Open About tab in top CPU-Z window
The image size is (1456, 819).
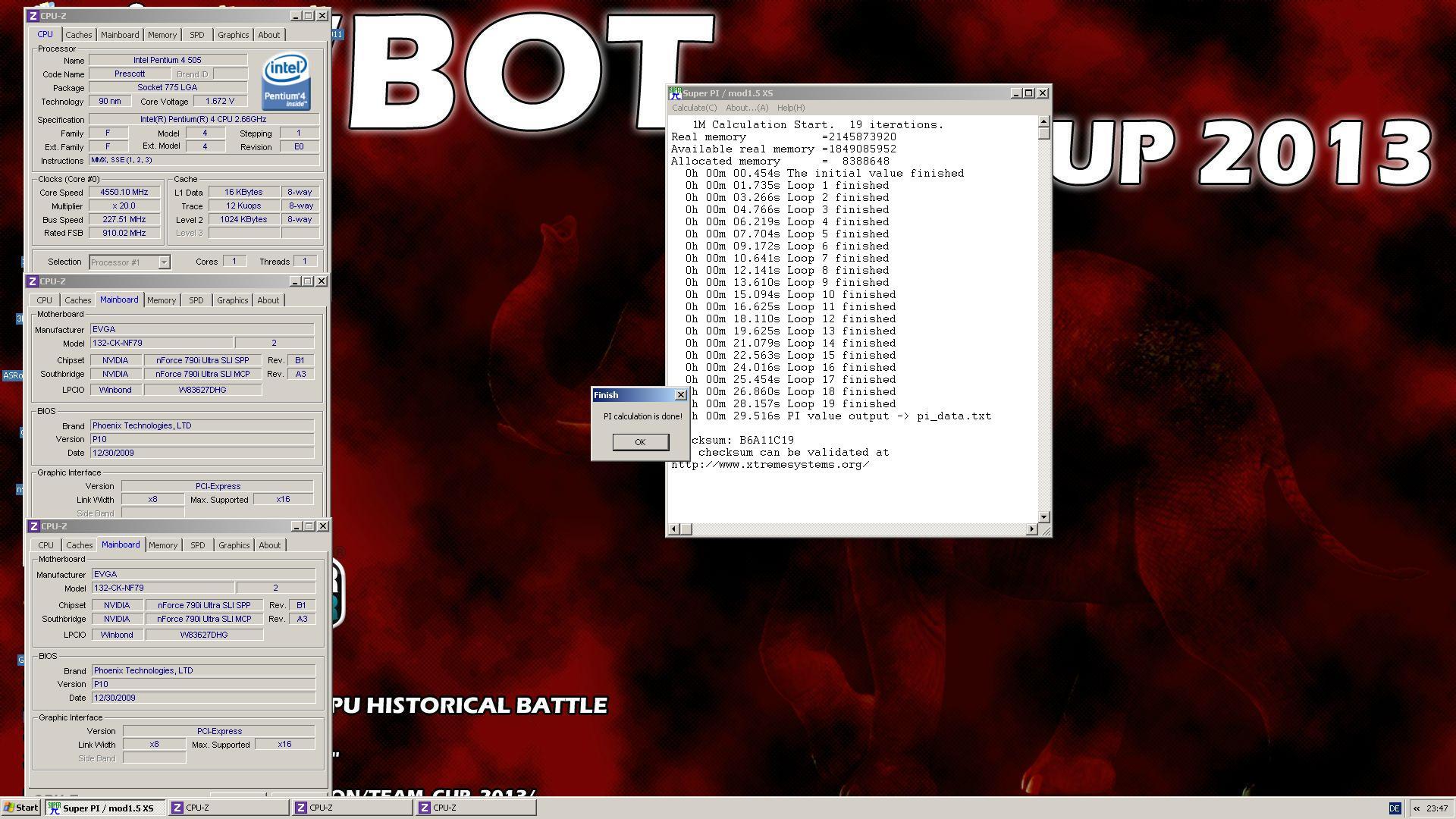268,35
